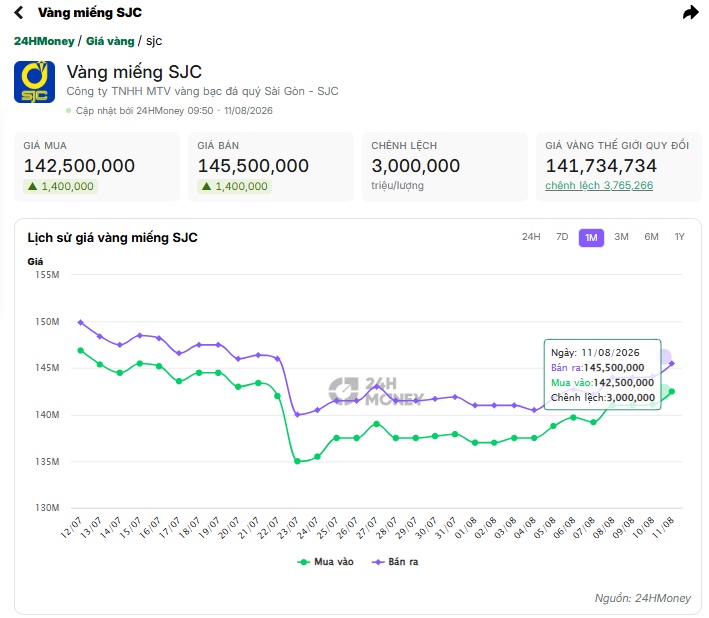Click the Mua vào point on 01/08
The width and height of the screenshot is (709, 618).
point(475,443)
